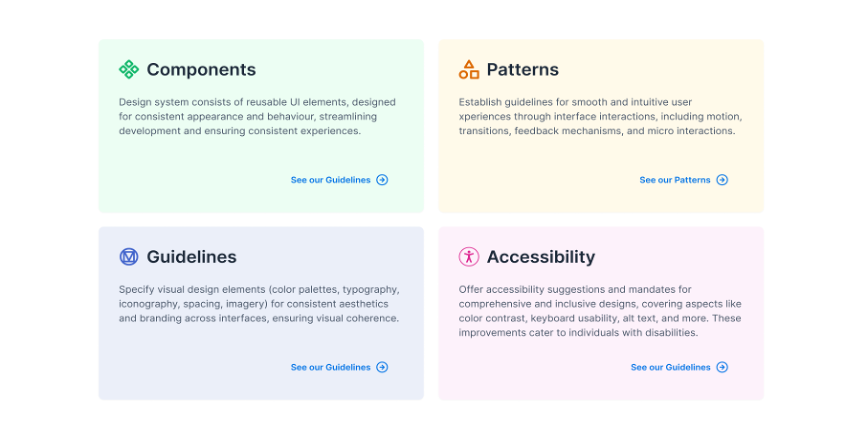The height and width of the screenshot is (438, 864).
Task: Click the green Components diamond icon
Action: (x=129, y=69)
